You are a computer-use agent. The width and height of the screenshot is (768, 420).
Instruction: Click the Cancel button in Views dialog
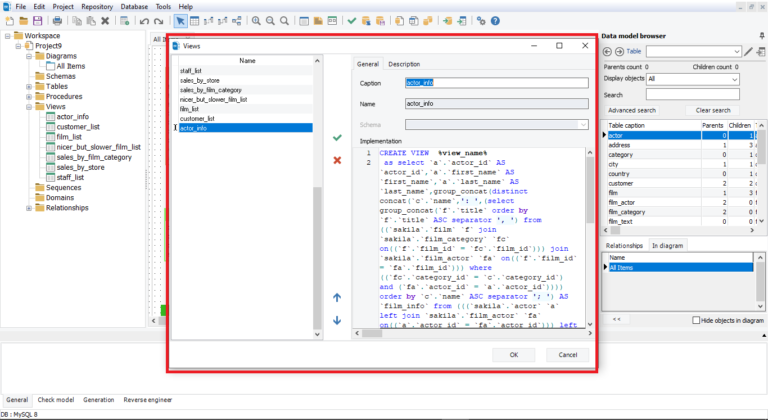click(x=567, y=355)
